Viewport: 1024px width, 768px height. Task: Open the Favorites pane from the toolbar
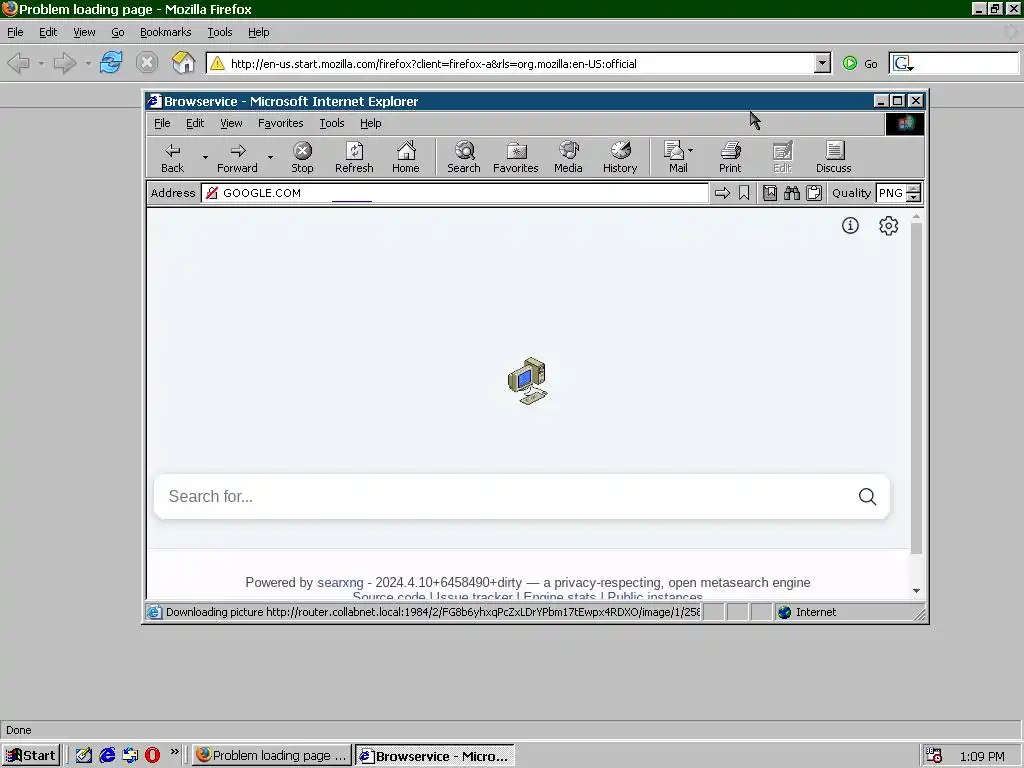coord(516,158)
